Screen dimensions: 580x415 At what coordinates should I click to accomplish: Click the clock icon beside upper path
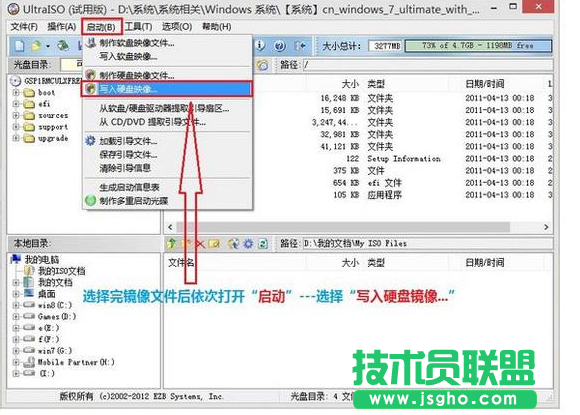(x=263, y=65)
